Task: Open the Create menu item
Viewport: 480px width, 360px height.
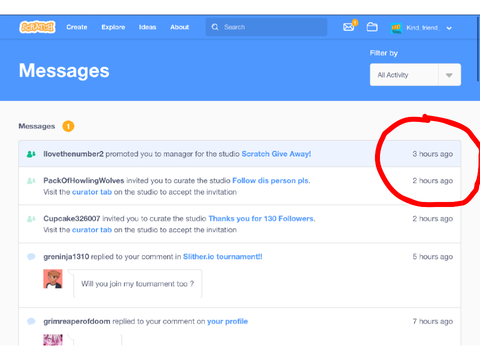Action: [x=77, y=27]
